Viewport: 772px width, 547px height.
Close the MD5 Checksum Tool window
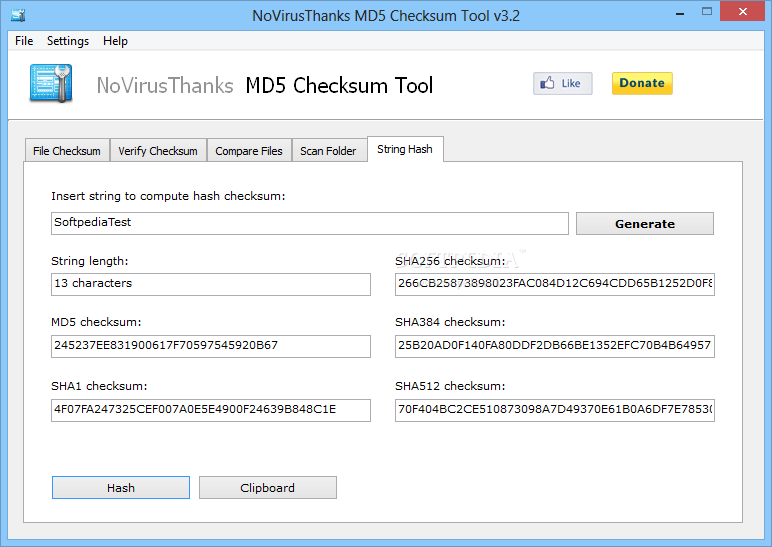coord(742,11)
